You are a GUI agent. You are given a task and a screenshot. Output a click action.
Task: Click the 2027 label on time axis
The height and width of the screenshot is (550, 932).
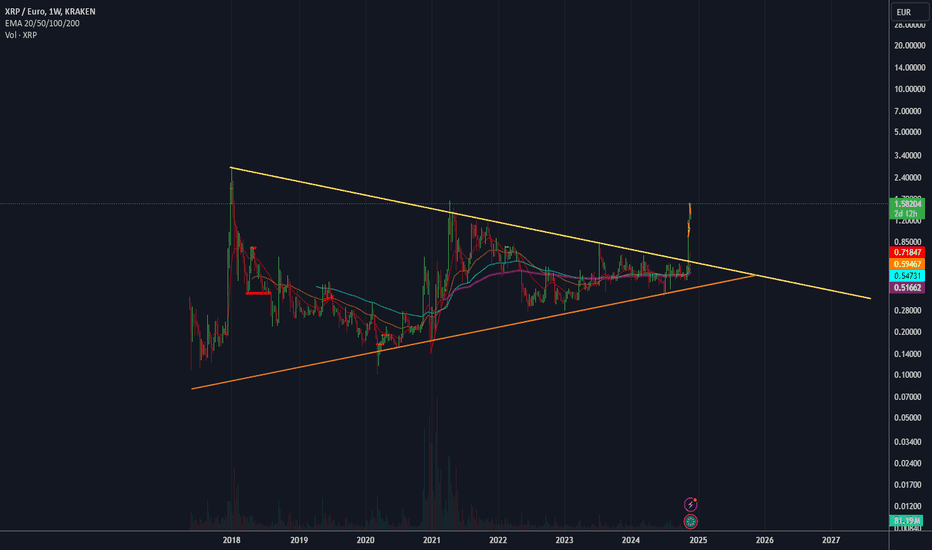tap(831, 540)
